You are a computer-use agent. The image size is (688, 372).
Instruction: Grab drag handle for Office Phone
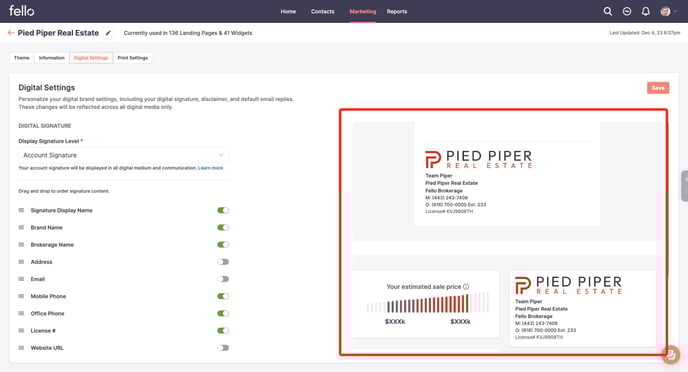click(x=21, y=313)
